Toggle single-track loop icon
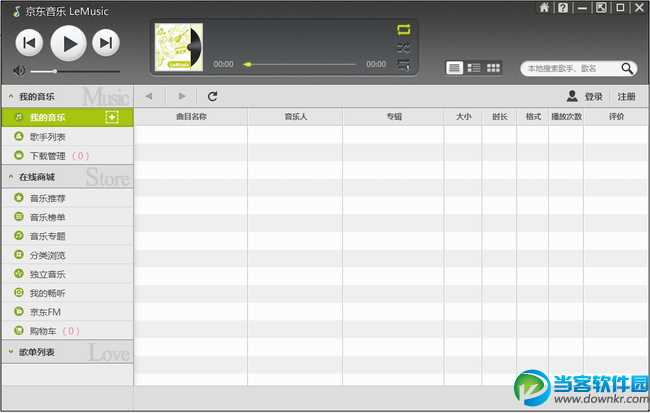650x413 pixels. (404, 65)
